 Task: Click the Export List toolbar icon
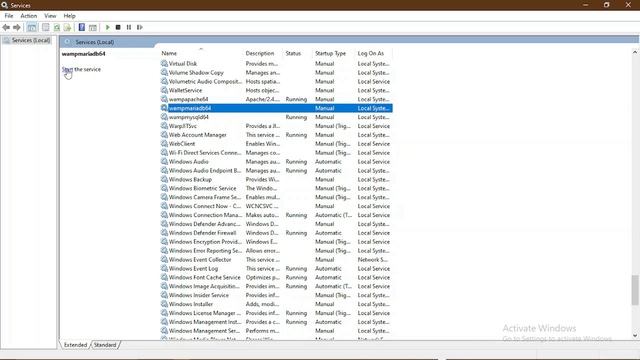tap(67, 27)
